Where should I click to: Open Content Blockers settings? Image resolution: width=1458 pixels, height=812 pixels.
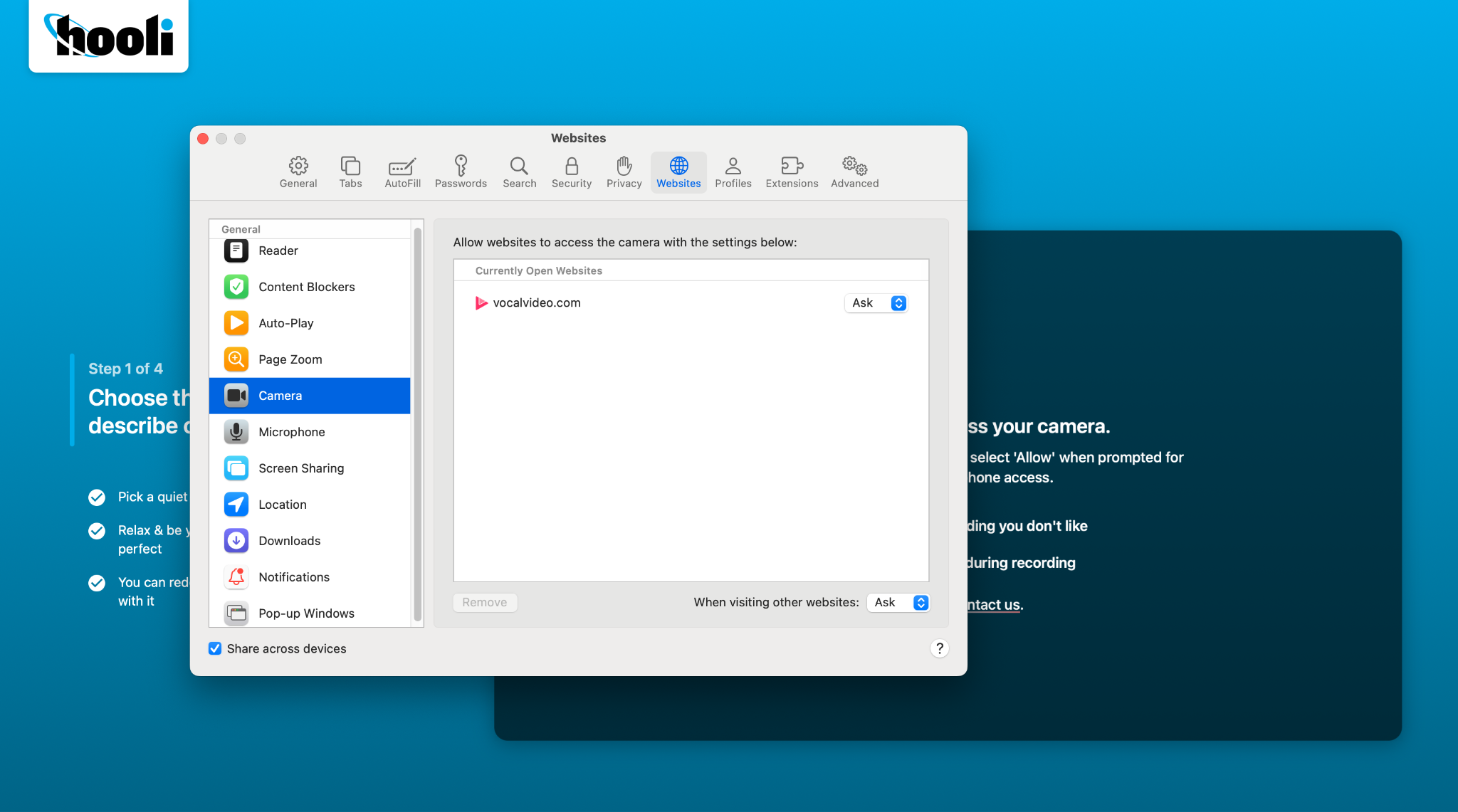pyautogui.click(x=310, y=287)
